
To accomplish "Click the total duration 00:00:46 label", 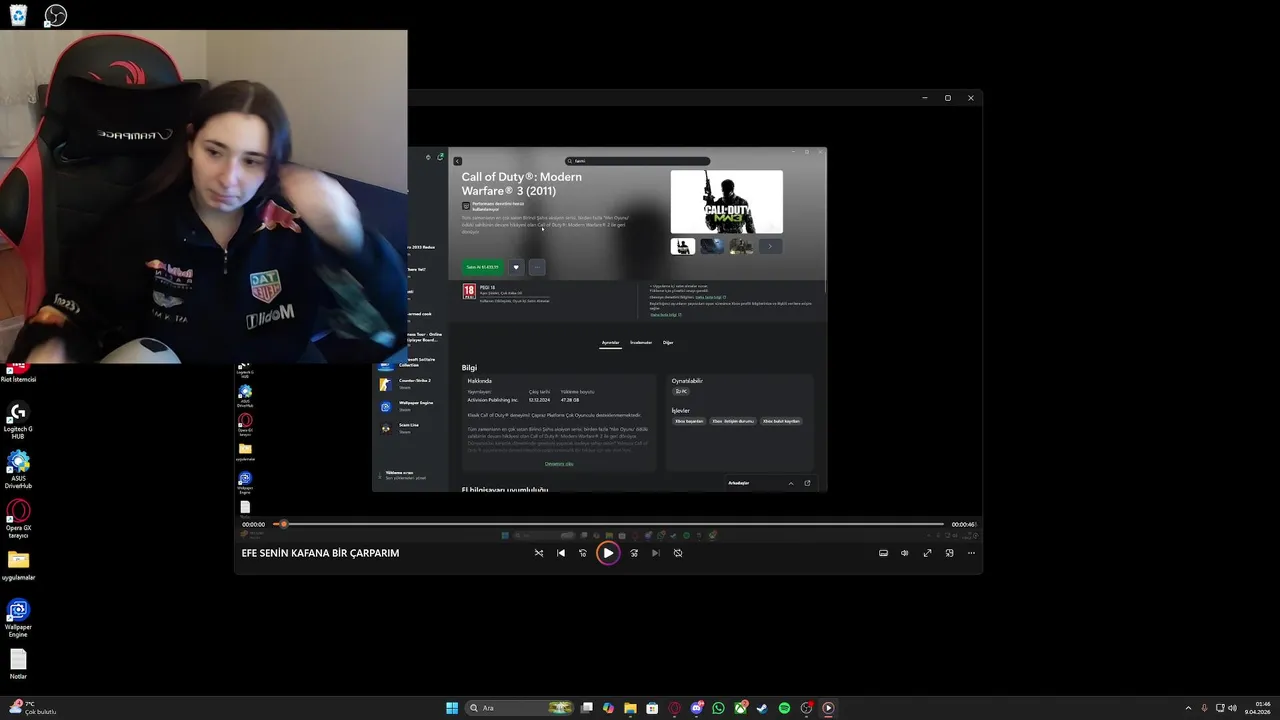I will click(x=964, y=524).
